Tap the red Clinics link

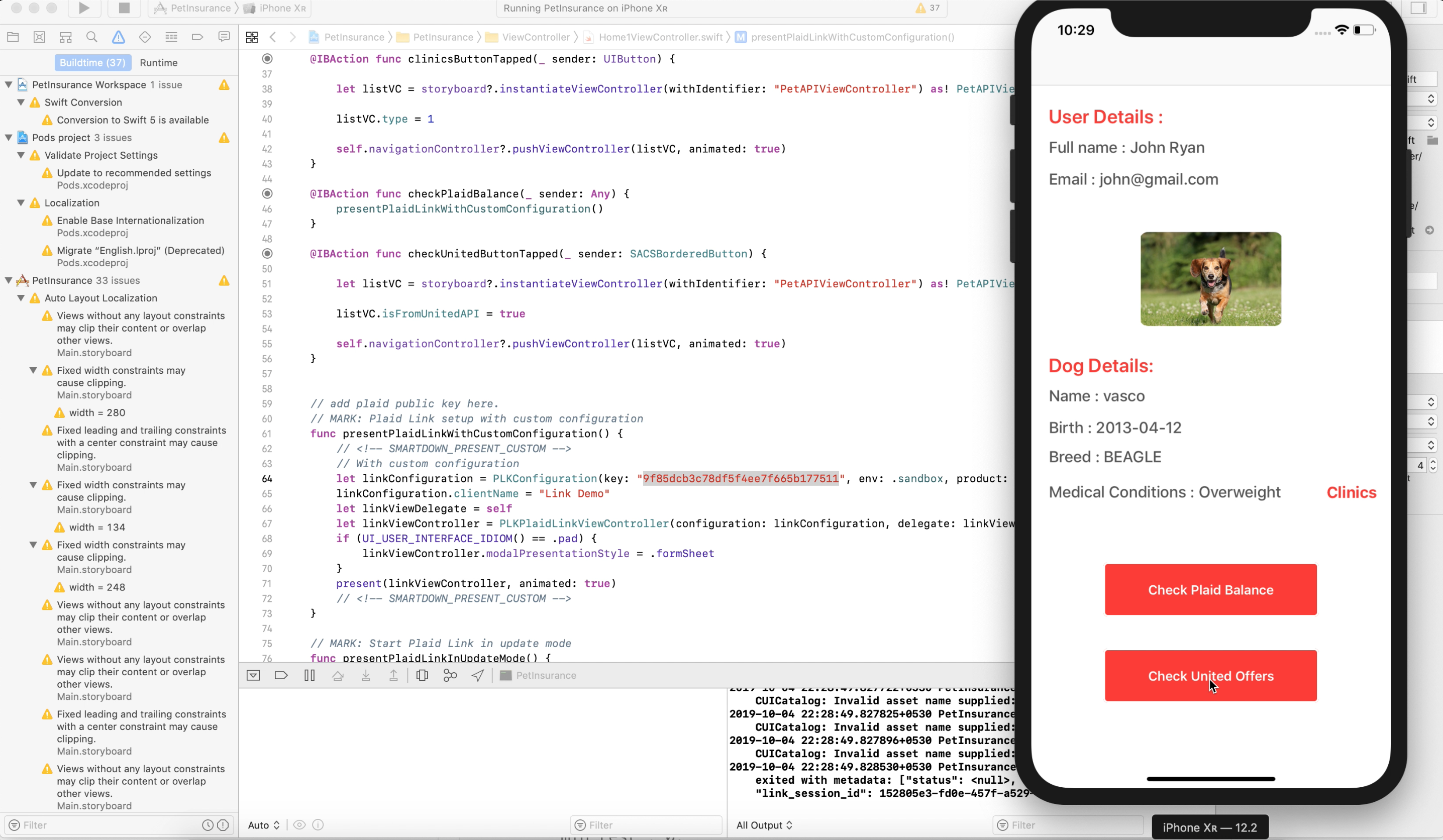click(1352, 492)
